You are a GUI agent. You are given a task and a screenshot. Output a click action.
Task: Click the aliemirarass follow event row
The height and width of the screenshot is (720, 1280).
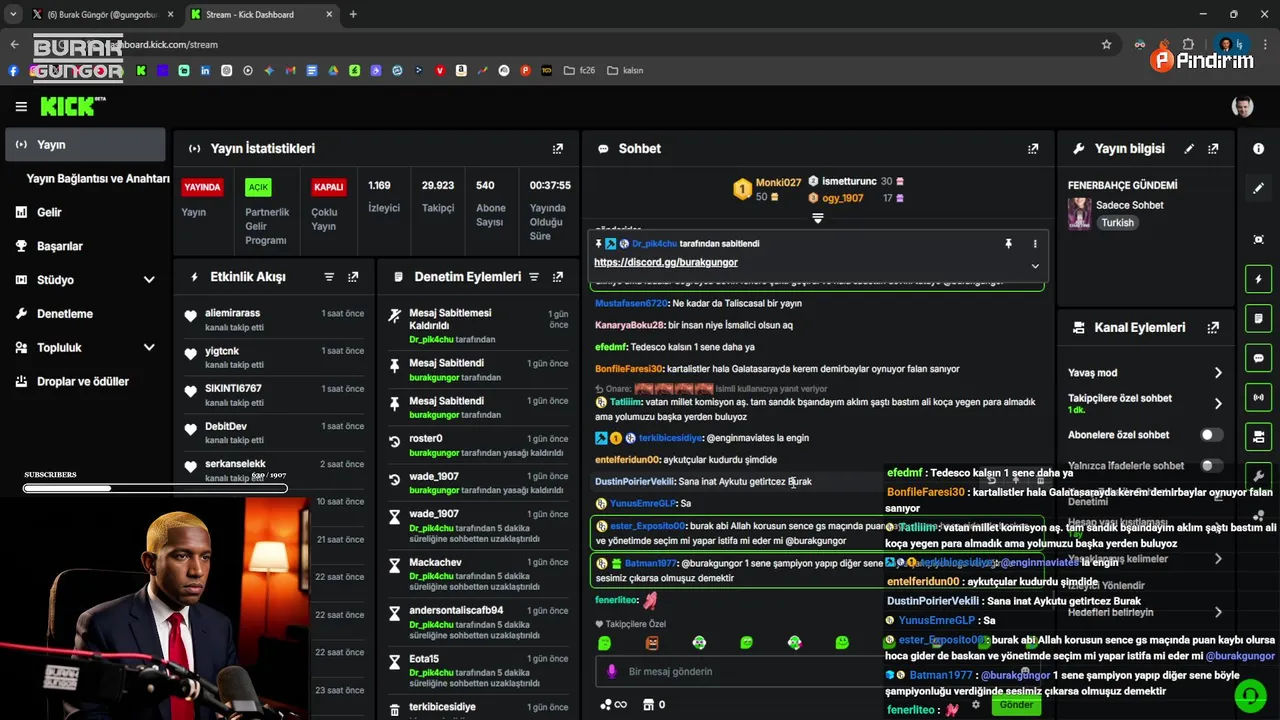point(274,320)
